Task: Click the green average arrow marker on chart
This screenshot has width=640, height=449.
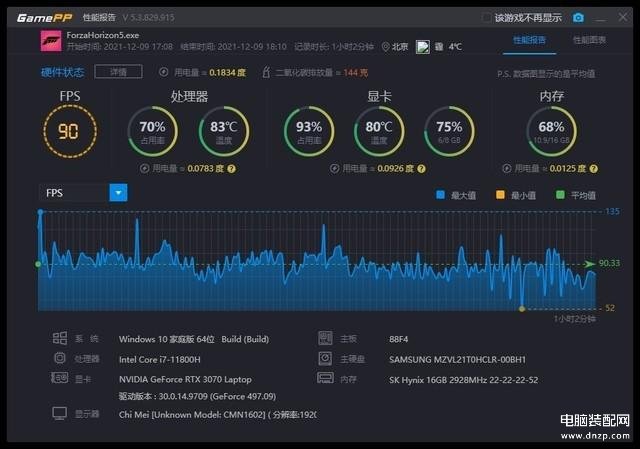Action: coord(589,264)
